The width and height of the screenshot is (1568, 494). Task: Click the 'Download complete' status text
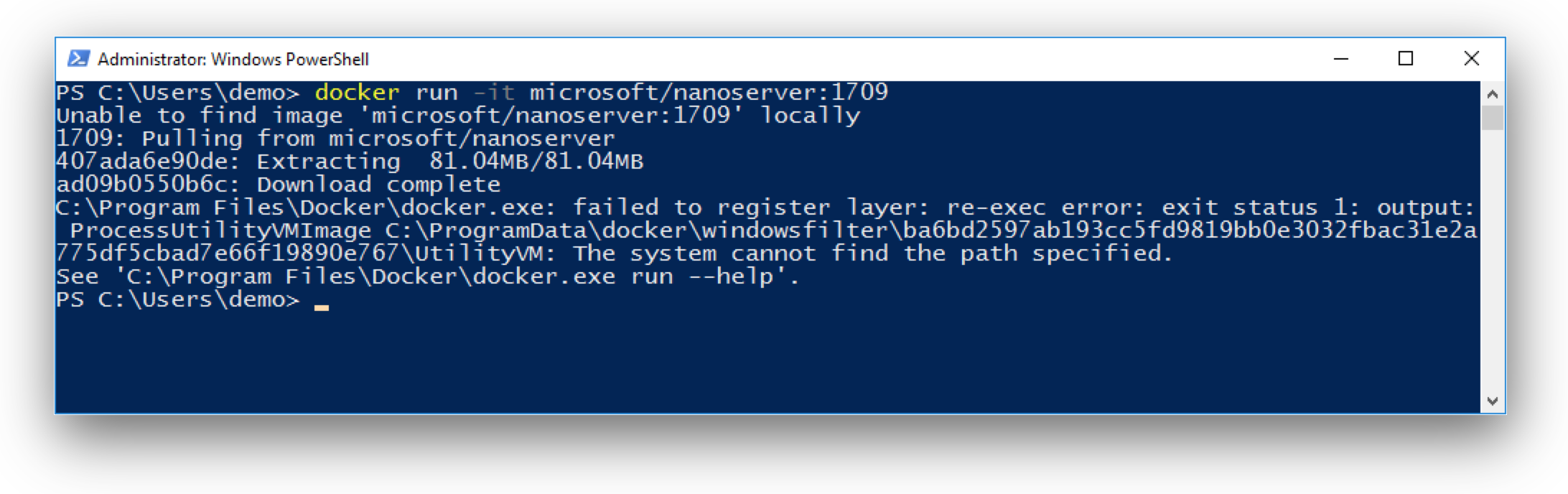[378, 185]
